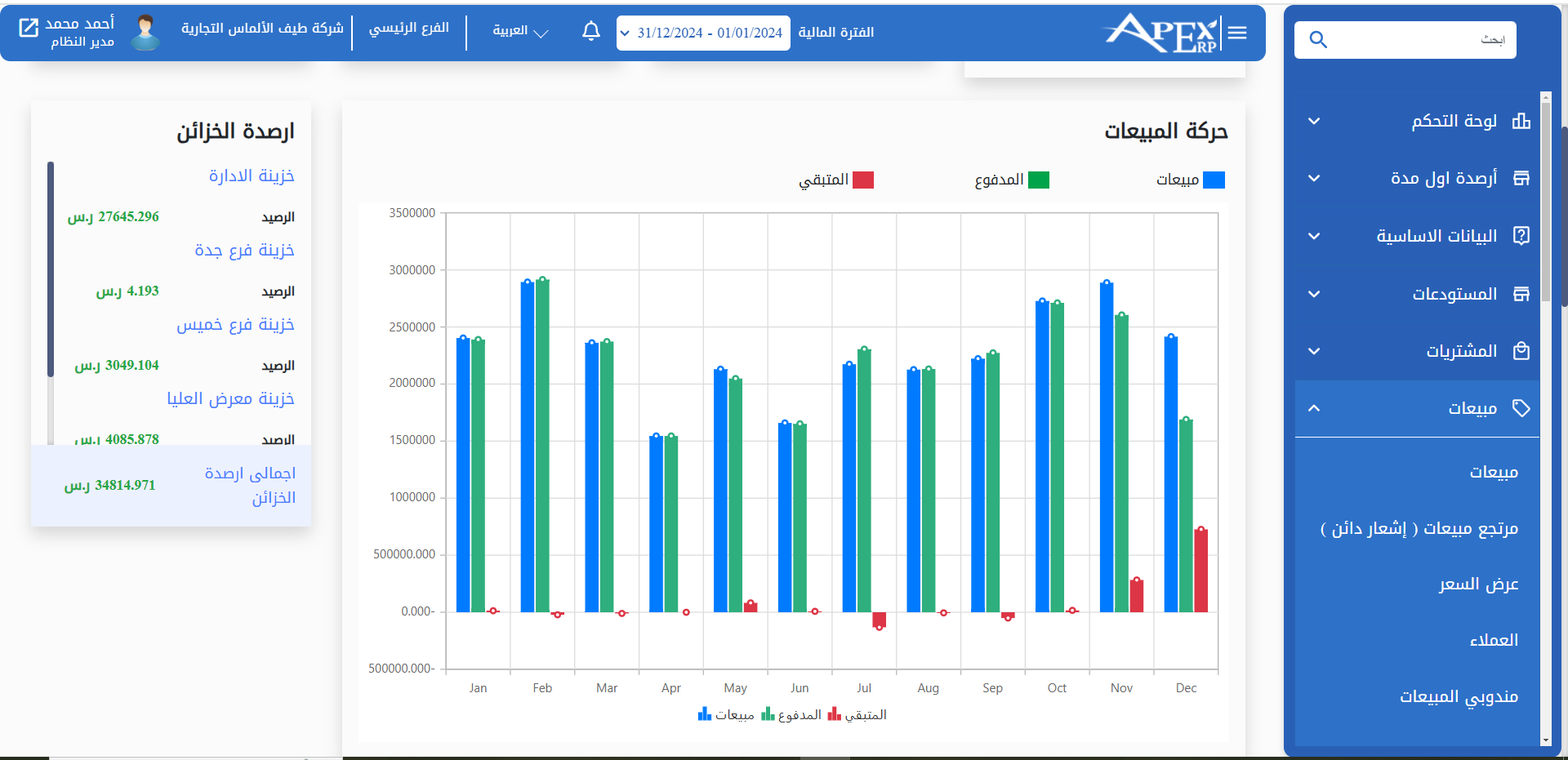Select the المشتريات bag icon

(1522, 350)
